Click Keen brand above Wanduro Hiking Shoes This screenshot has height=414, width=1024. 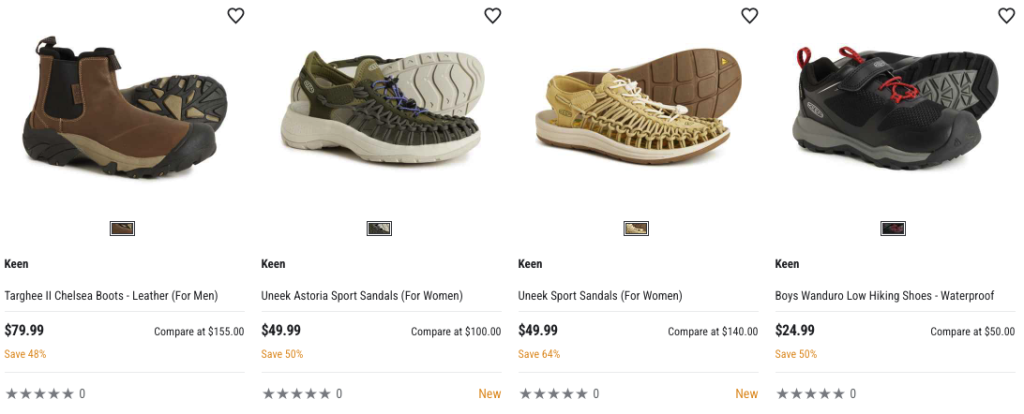click(x=787, y=264)
